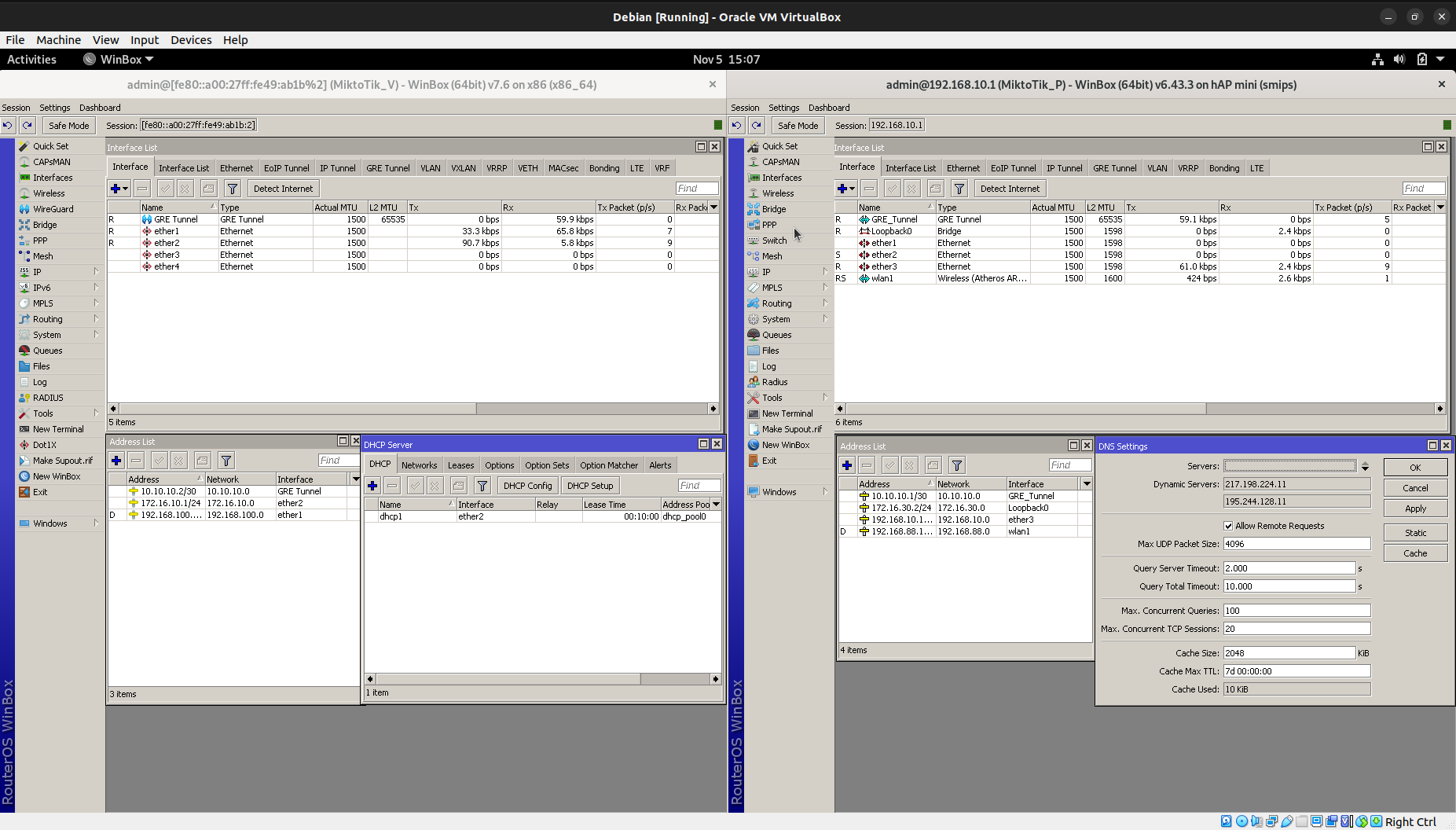Expand the Tools submenu in MiktoTik_V sidebar
This screenshot has height=830, width=1456.
coord(97,413)
